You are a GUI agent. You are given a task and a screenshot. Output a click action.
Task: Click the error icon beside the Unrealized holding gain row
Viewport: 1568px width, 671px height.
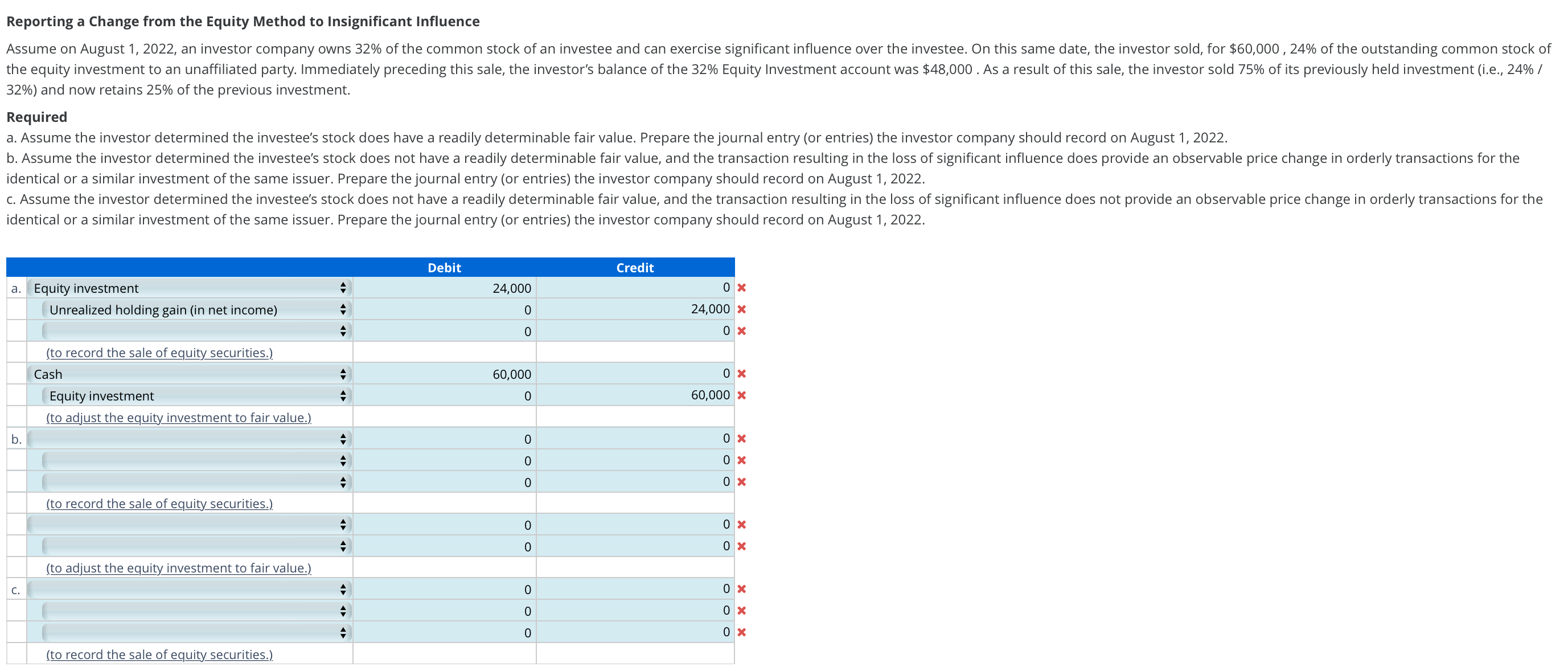742,309
